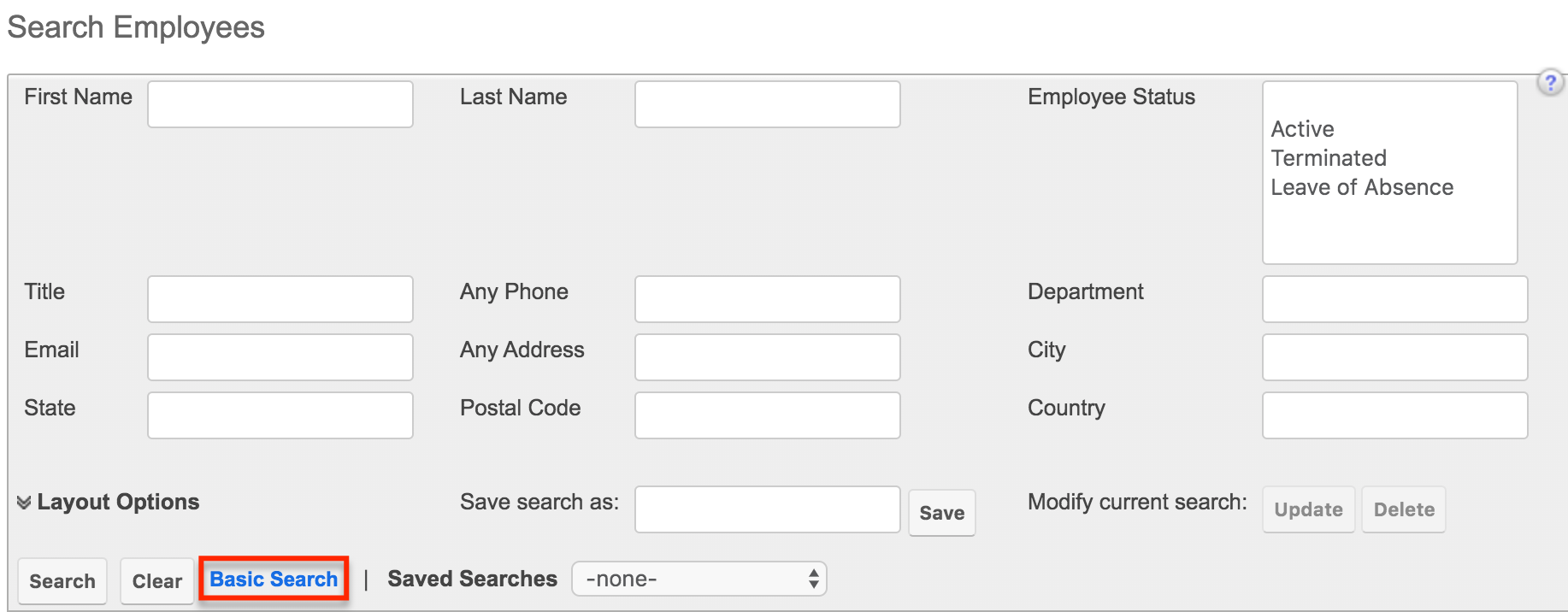The image size is (1568, 612).
Task: Click inside the First Name field
Action: coord(280,103)
